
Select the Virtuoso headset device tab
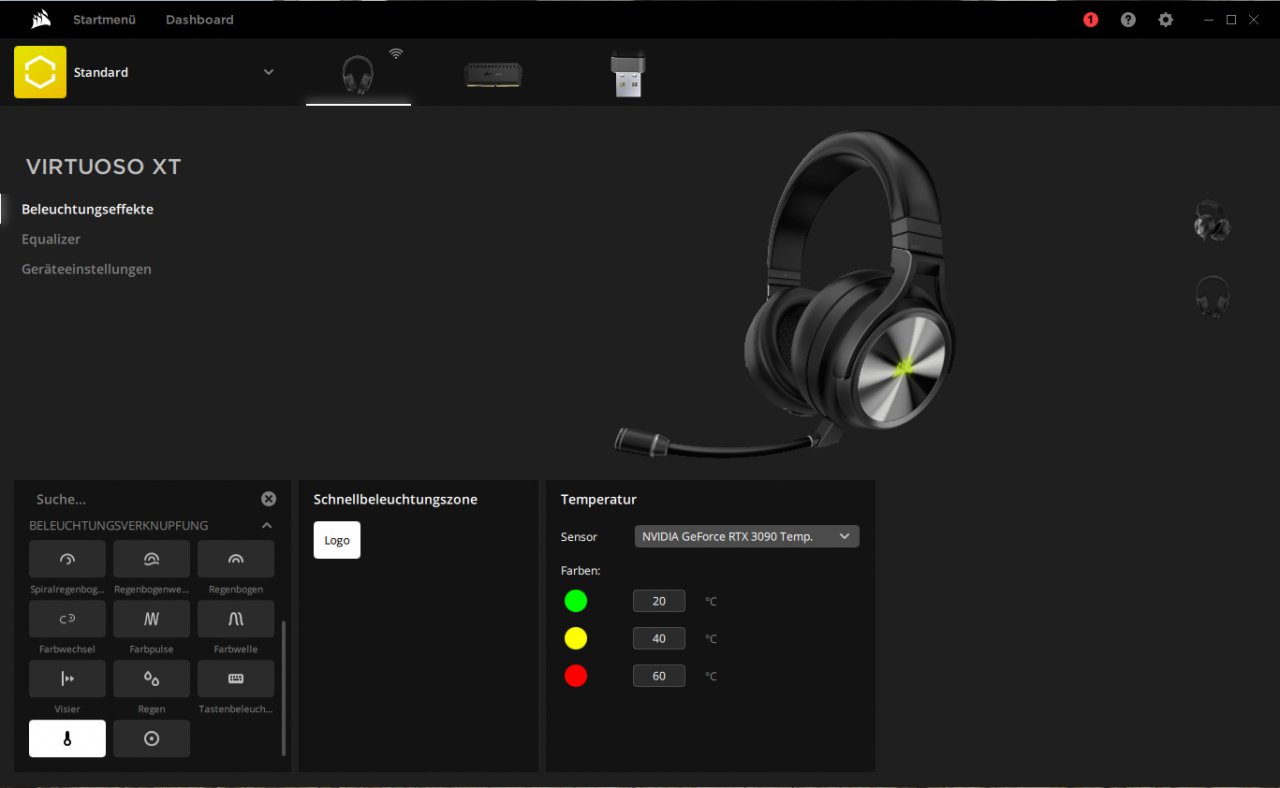[x=358, y=75]
